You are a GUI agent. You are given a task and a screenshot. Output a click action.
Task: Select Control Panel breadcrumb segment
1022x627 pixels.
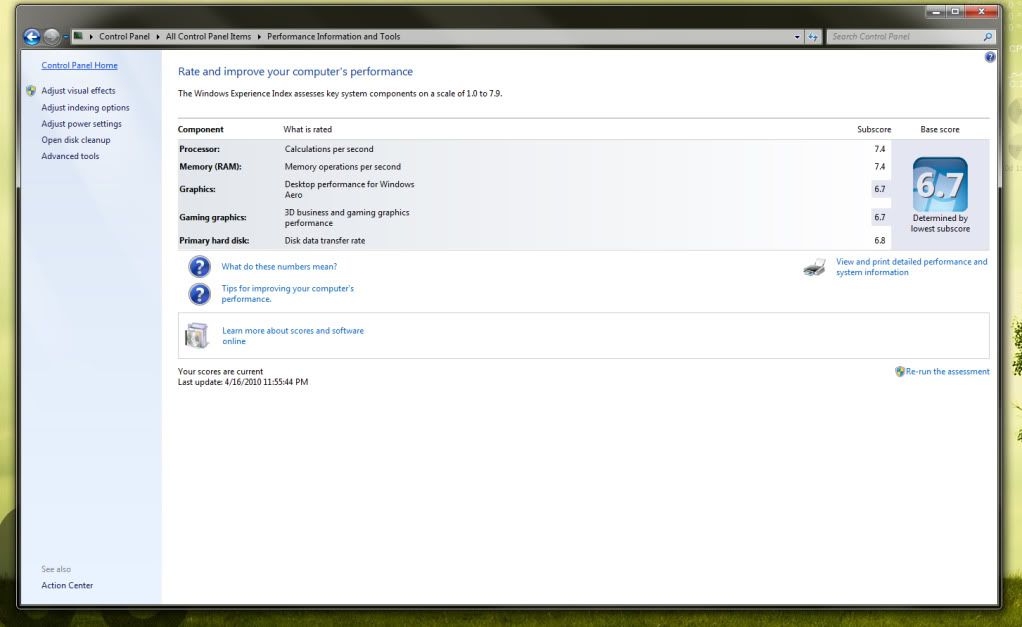point(124,37)
